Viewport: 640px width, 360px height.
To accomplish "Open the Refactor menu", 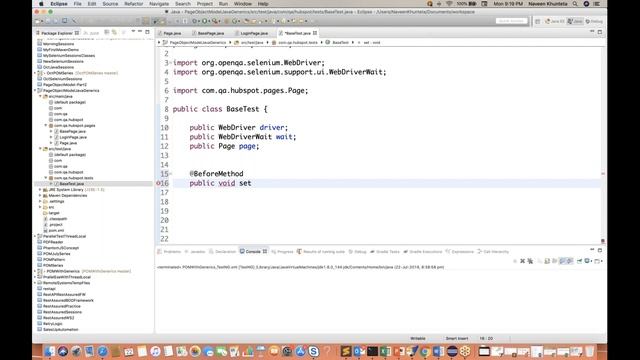I will [133, 4].
